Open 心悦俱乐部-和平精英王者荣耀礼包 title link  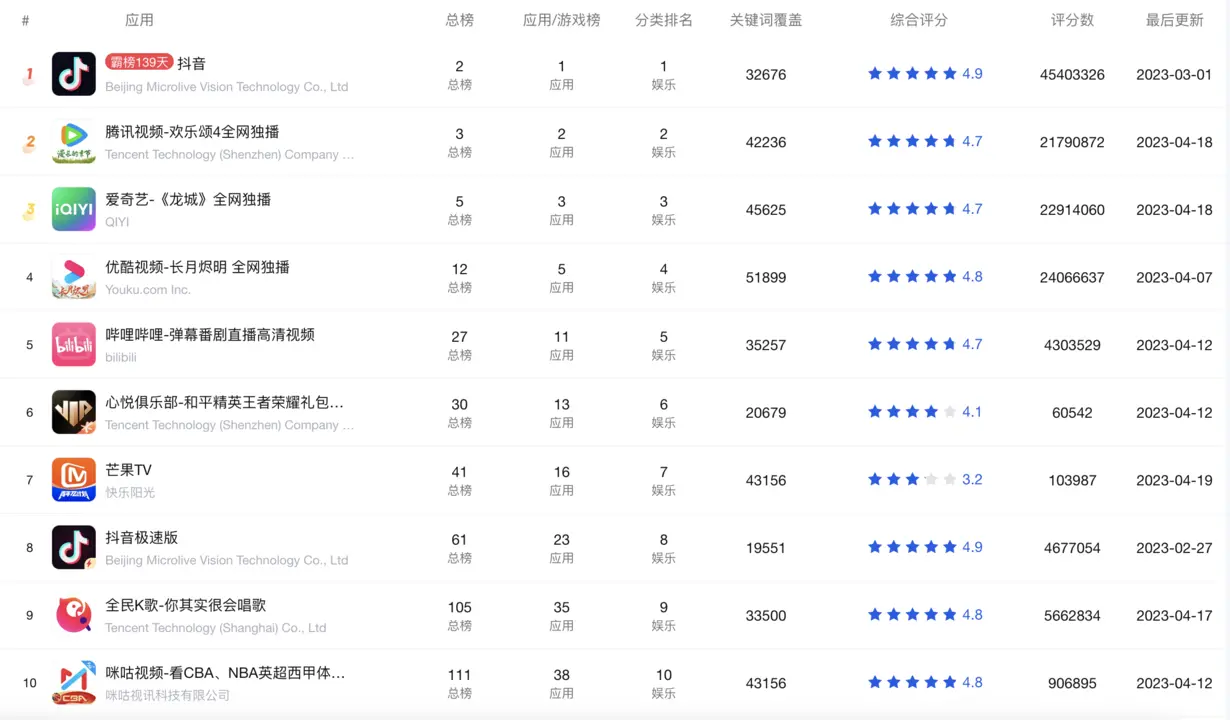[224, 402]
